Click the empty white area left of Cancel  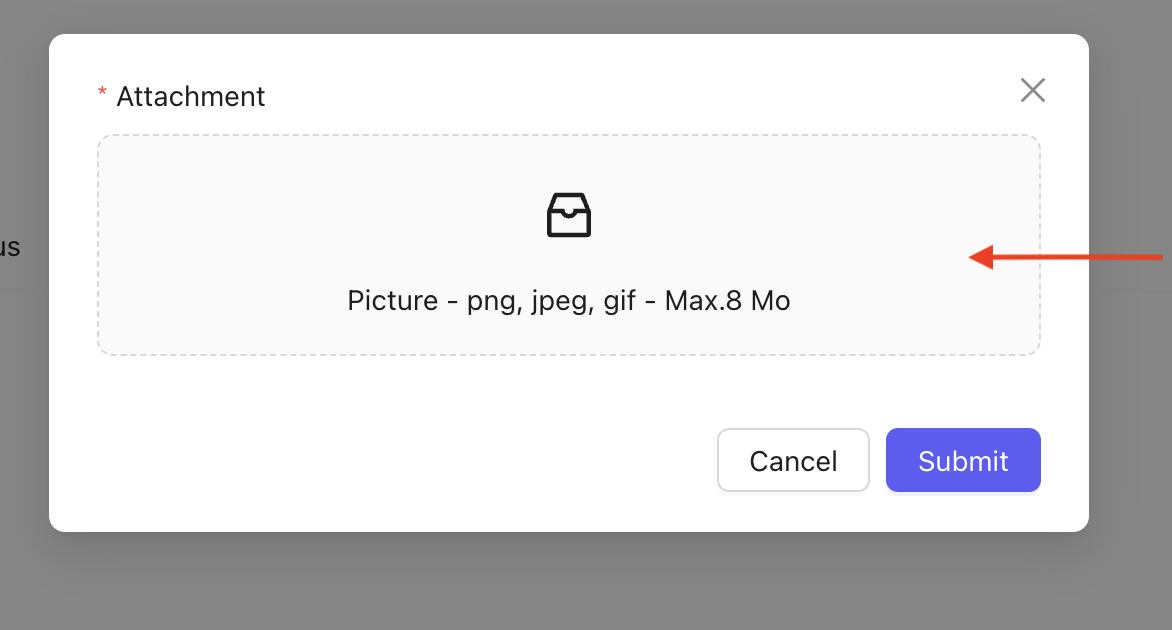(x=400, y=461)
